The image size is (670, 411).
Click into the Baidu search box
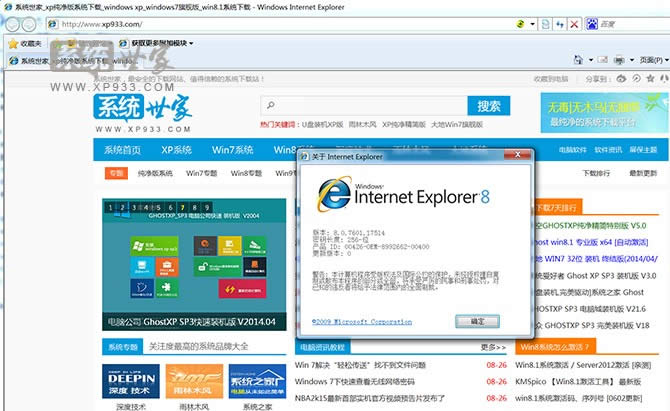click(634, 24)
